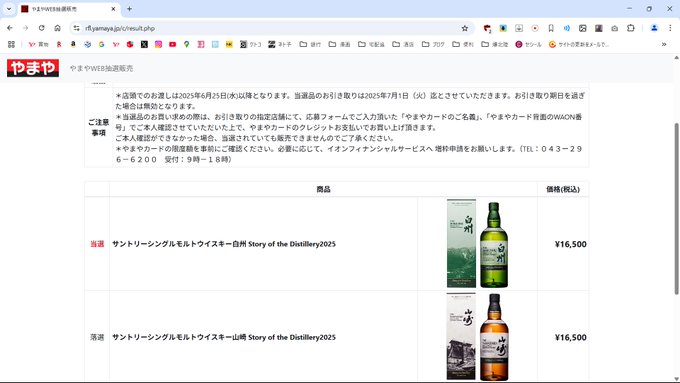Click the camera screenshot extension icon
The image size is (680, 383).
tap(615, 28)
